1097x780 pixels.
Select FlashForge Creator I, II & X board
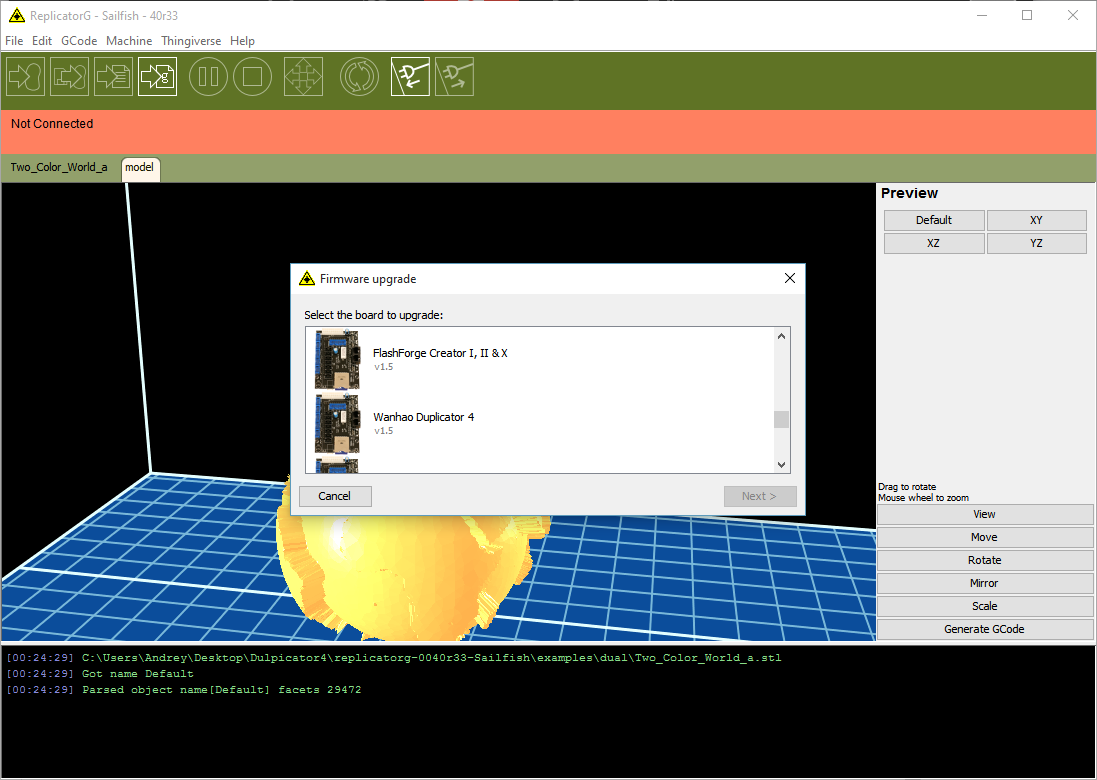pos(540,360)
